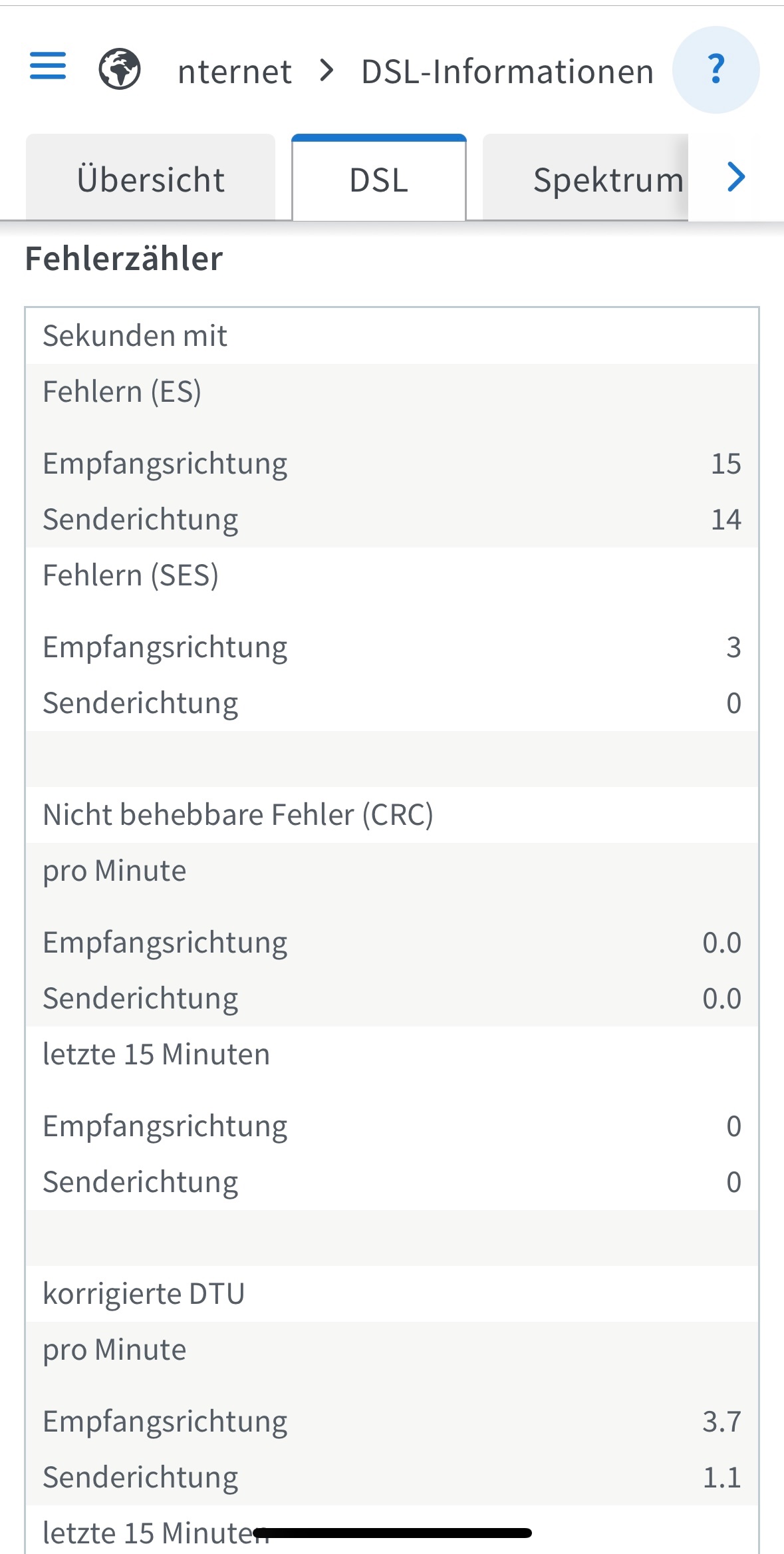This screenshot has width=784, height=1554.
Task: Show more tabs with right chevron
Action: pos(735,177)
